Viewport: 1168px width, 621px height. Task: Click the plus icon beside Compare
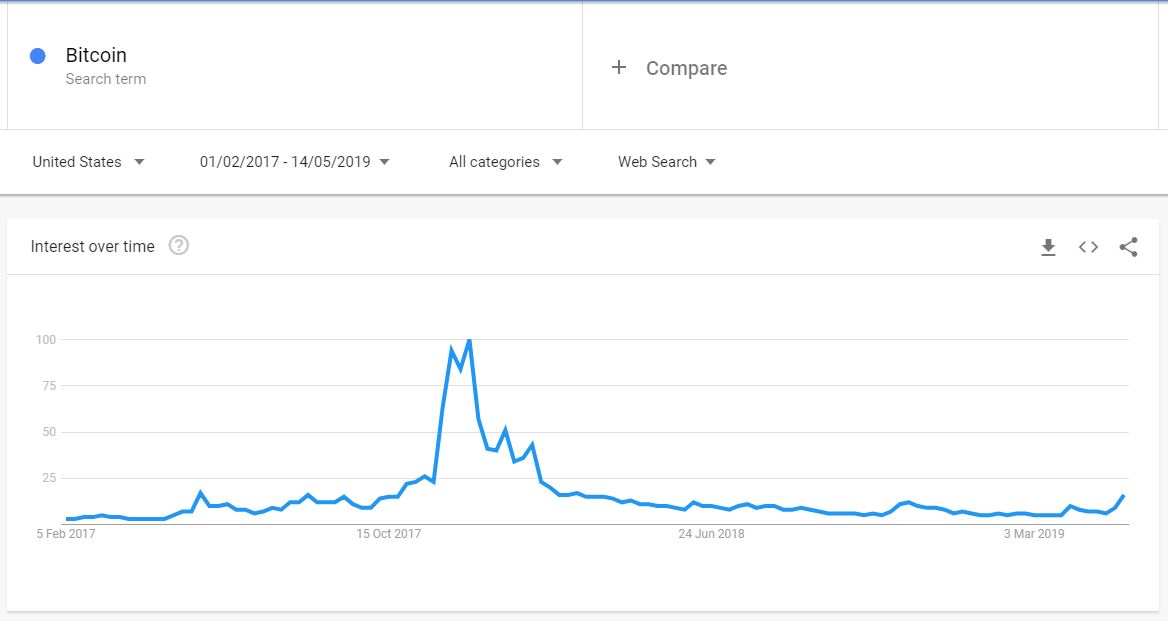click(x=617, y=68)
